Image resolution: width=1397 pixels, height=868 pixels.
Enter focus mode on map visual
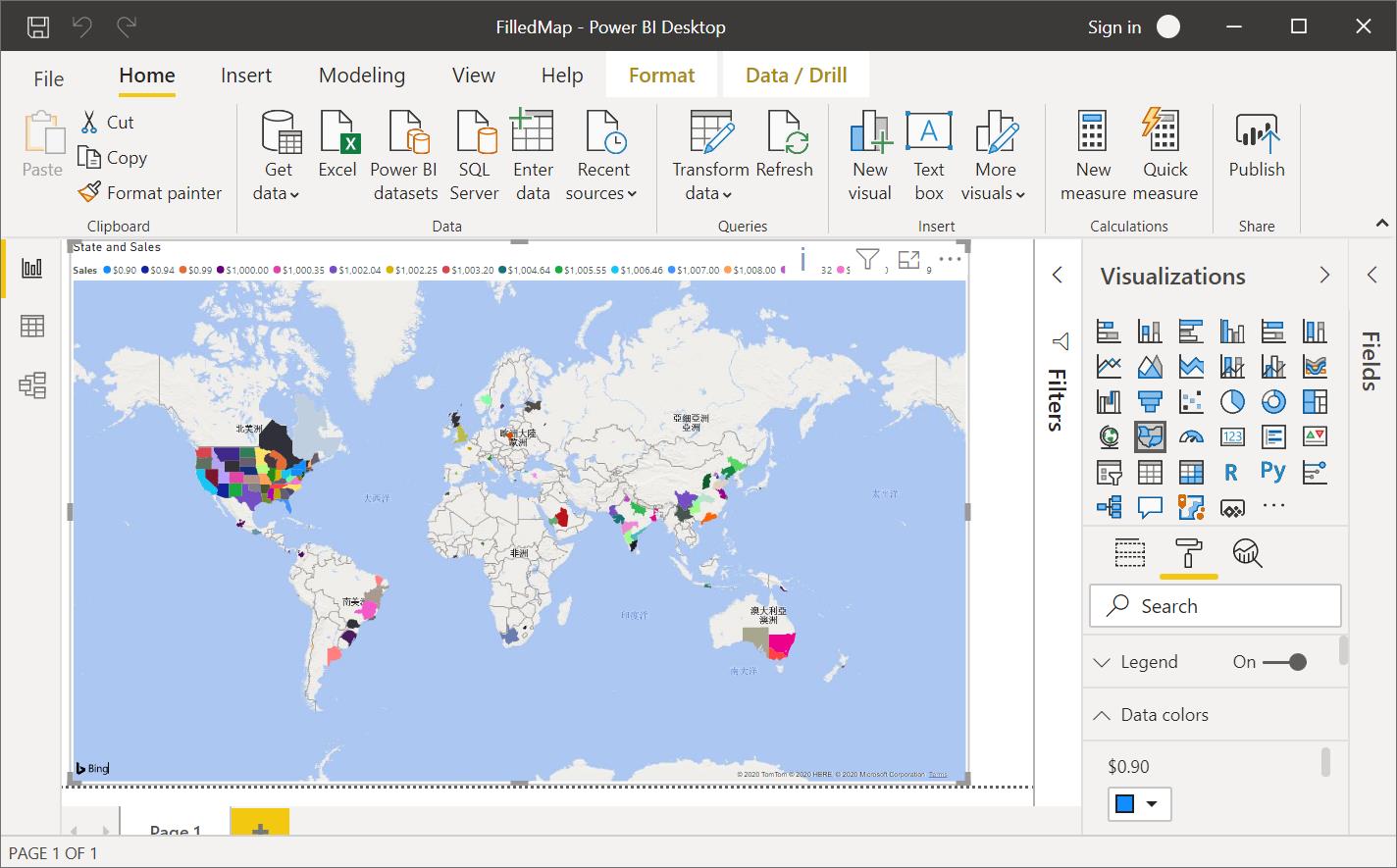909,259
